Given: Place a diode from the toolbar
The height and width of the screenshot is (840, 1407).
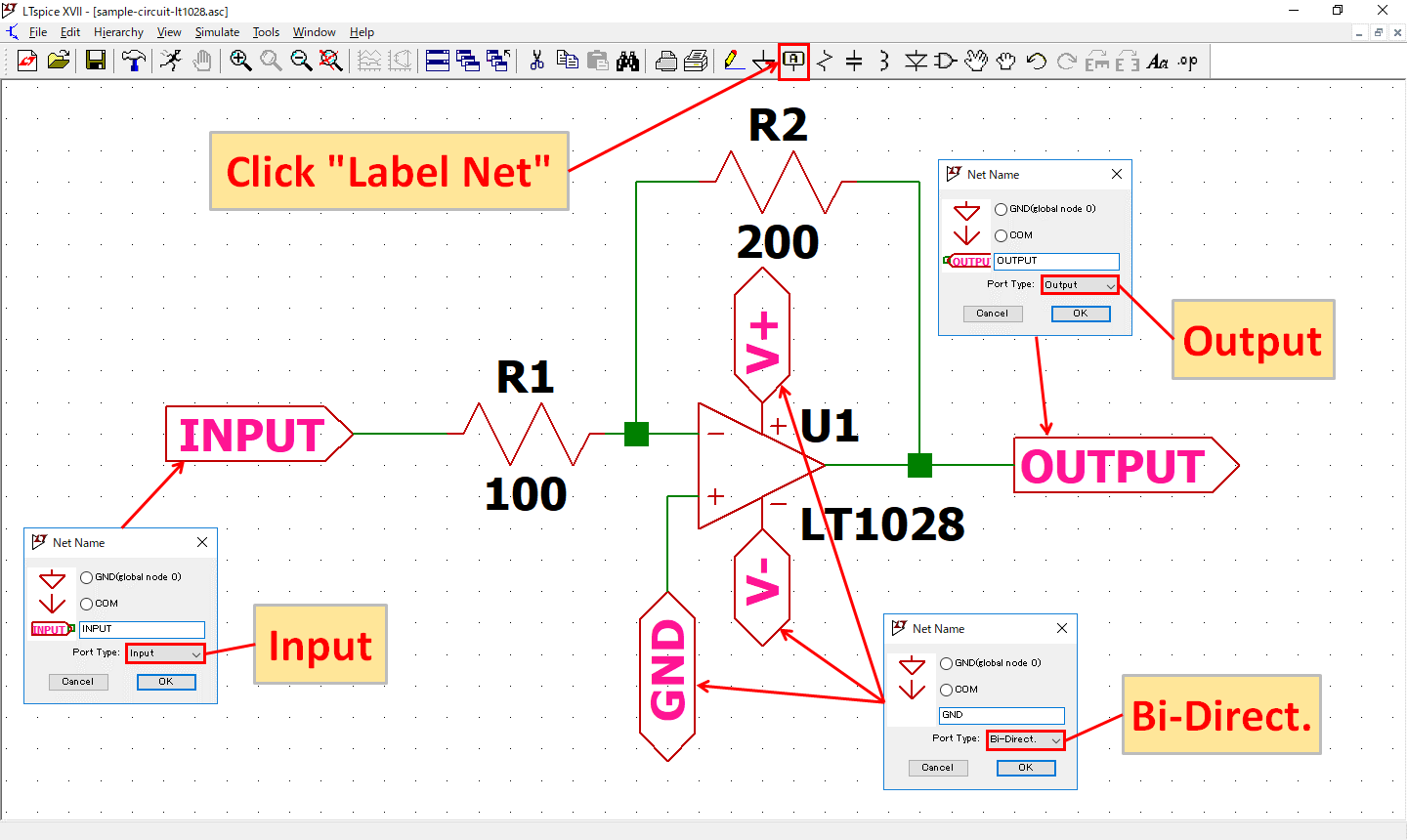Looking at the screenshot, I should tap(916, 61).
